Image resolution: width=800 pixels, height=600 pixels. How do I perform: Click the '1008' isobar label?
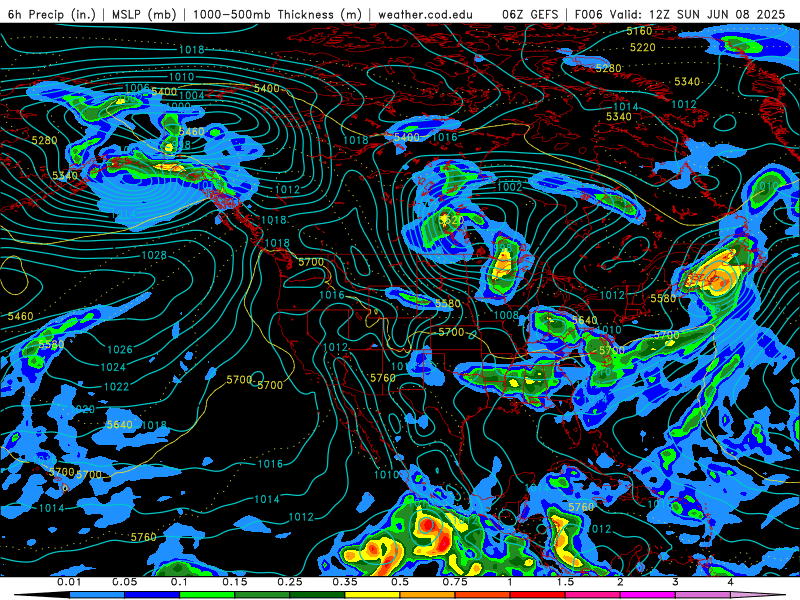tap(506, 315)
